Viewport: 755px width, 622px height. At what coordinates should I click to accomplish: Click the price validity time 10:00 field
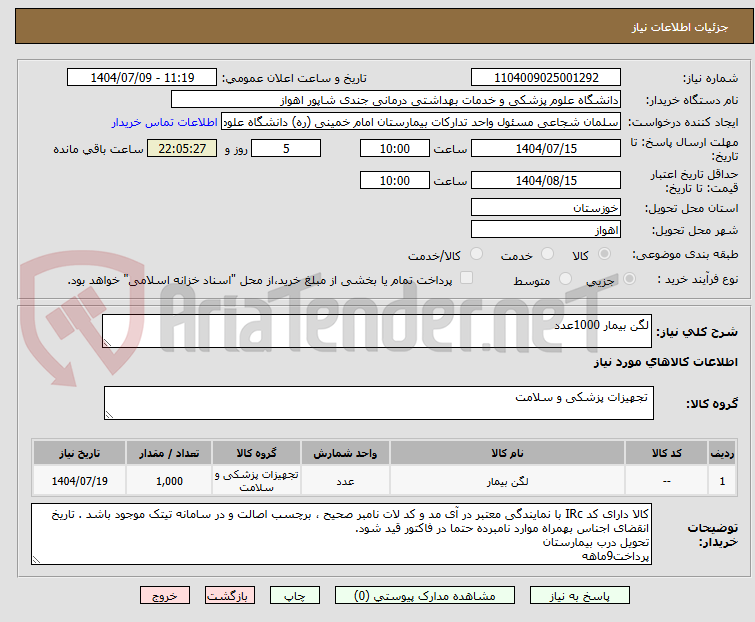click(x=394, y=180)
